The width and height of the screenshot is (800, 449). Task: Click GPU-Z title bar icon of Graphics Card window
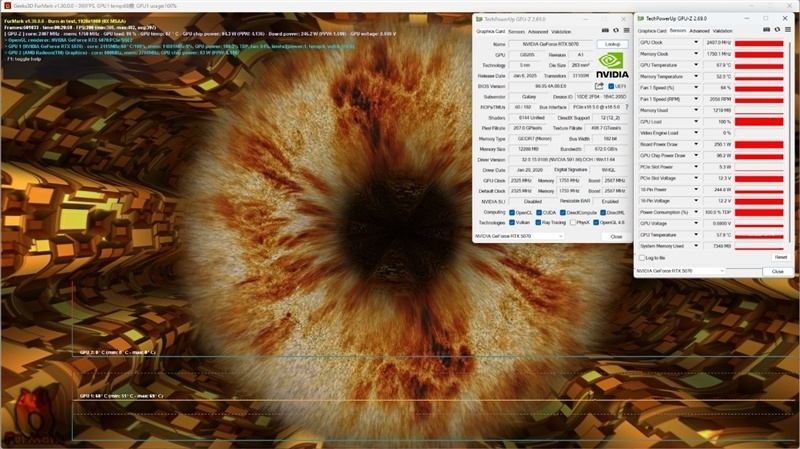479,19
